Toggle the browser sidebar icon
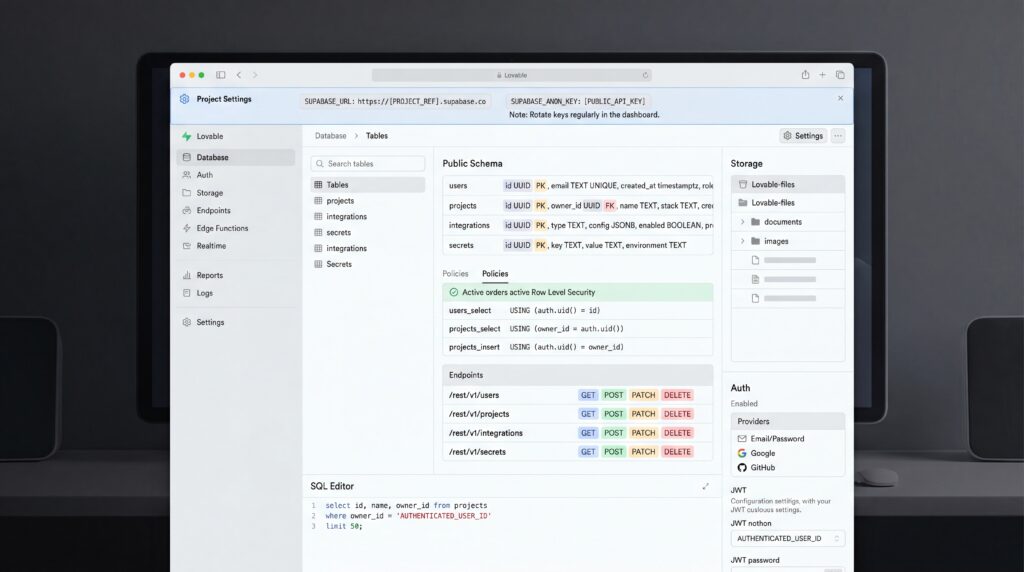The width and height of the screenshot is (1024, 572). (x=221, y=75)
